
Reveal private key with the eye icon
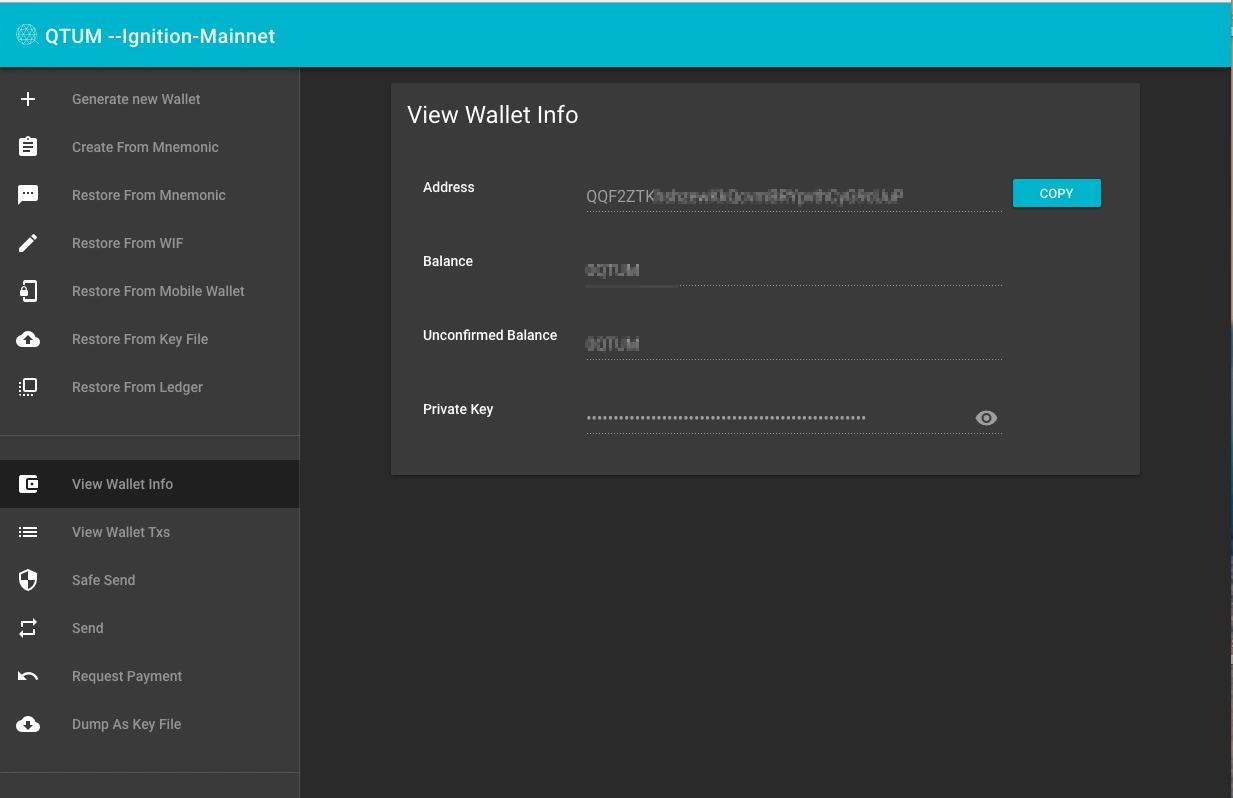click(x=986, y=418)
